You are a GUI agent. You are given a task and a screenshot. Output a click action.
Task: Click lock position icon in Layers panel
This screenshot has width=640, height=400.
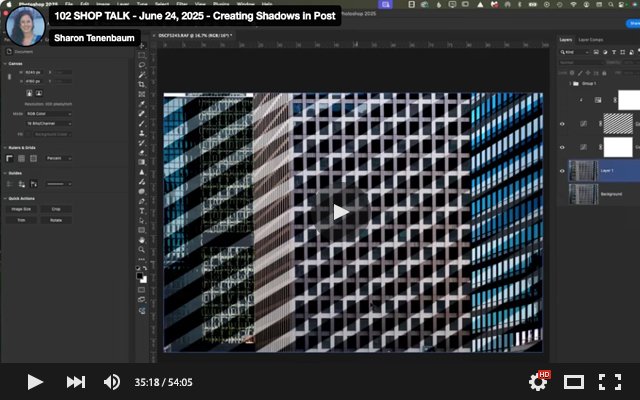[x=588, y=73]
